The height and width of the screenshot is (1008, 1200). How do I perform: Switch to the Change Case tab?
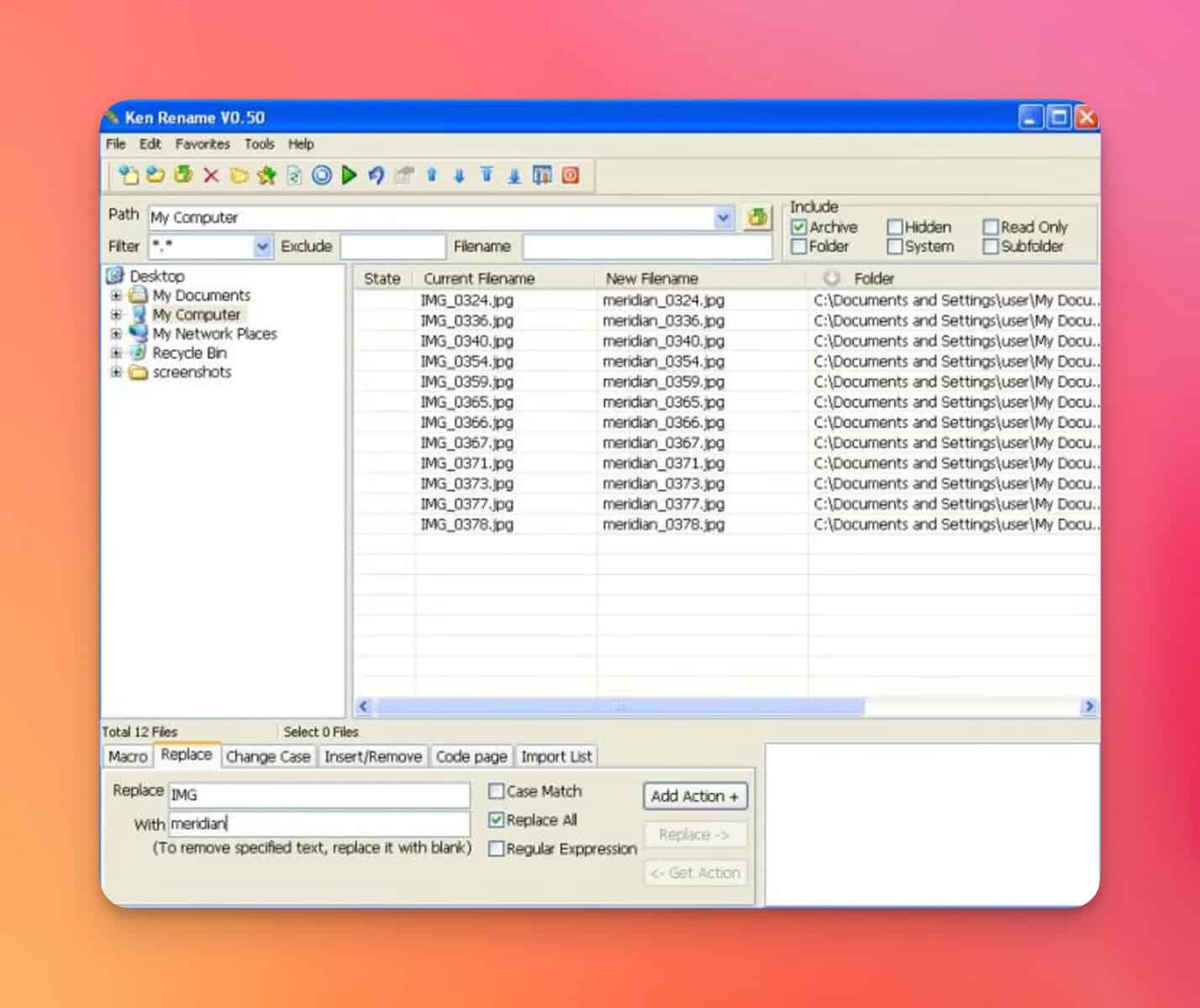[267, 756]
